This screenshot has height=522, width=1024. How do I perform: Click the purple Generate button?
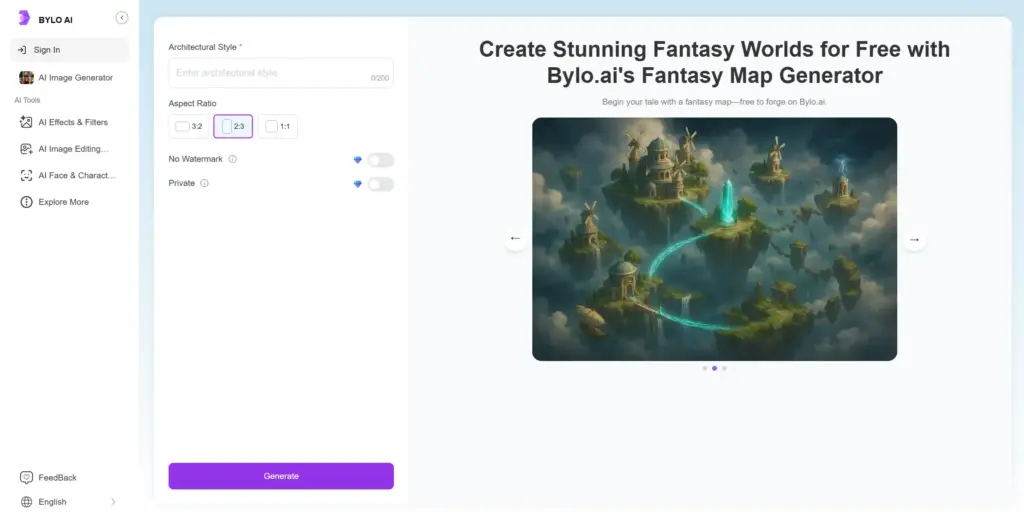[281, 476]
